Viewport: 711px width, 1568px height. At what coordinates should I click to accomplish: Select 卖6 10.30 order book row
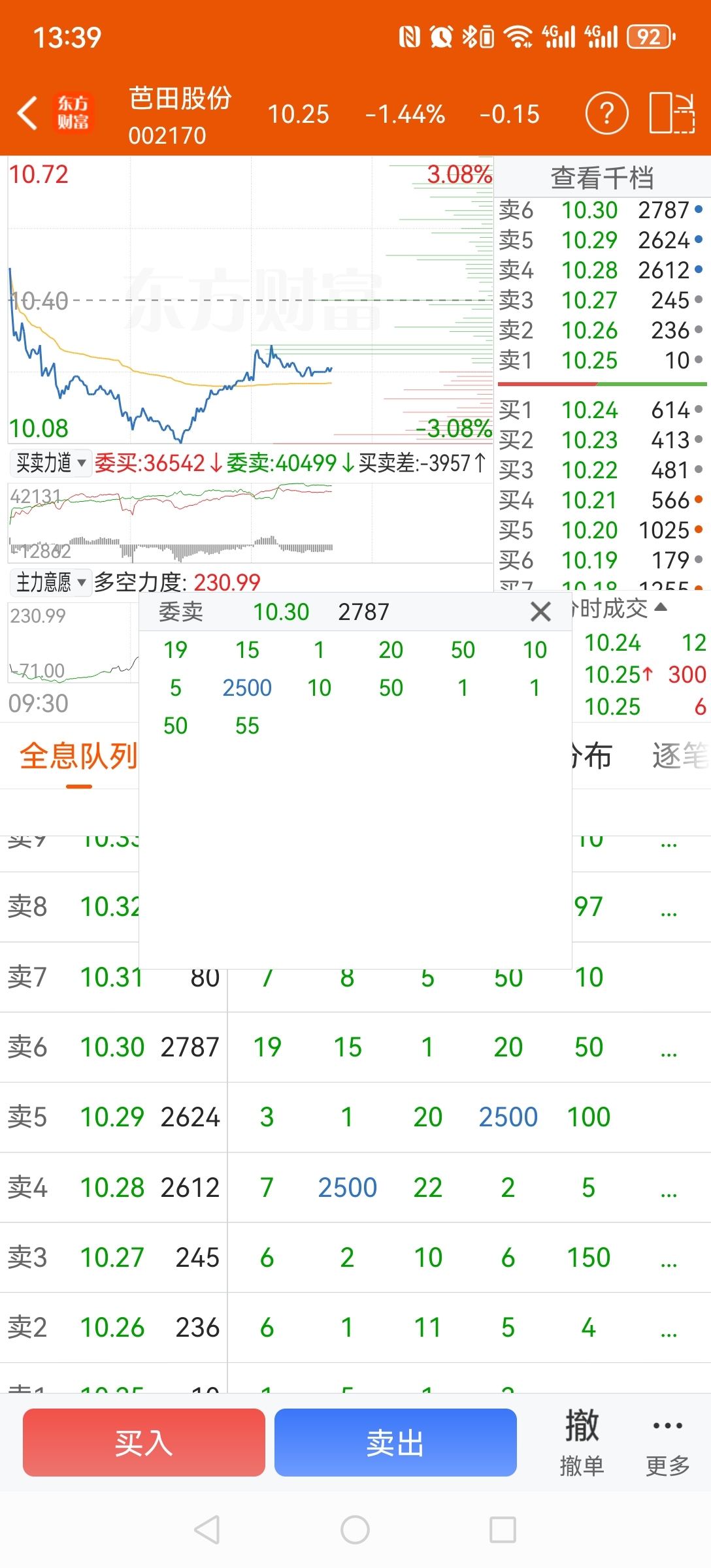click(601, 210)
